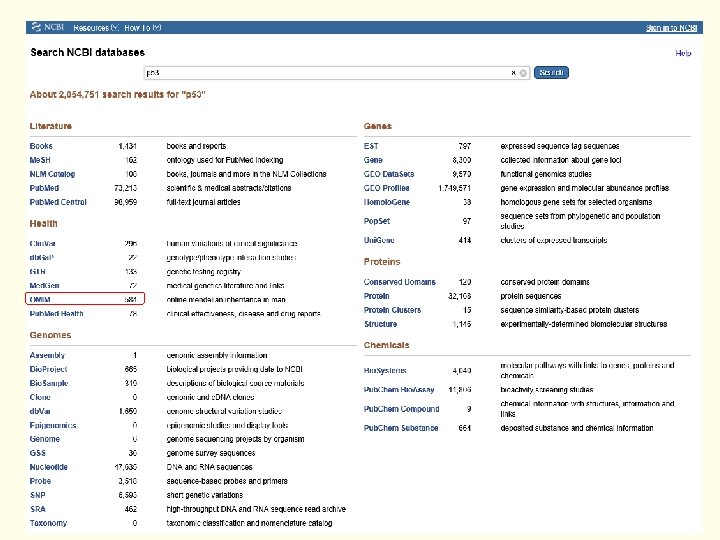The height and width of the screenshot is (540, 720).
Task: Open PubMed Health results
Action: [56, 314]
